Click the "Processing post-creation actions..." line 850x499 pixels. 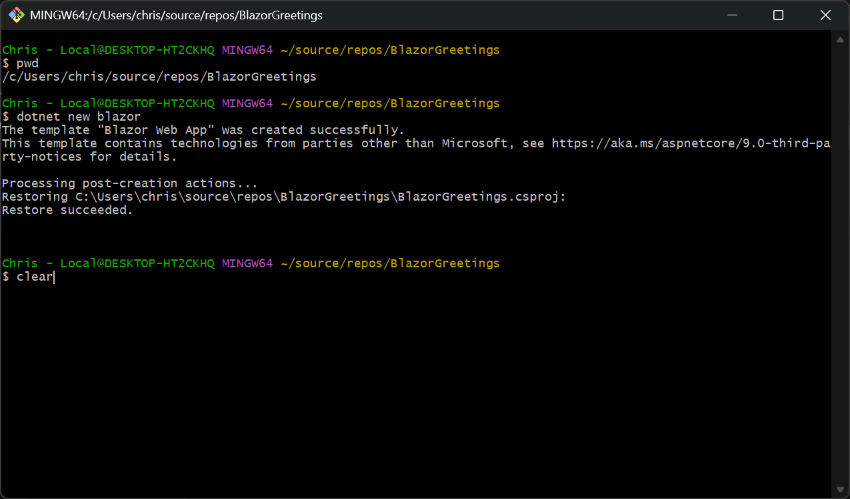pos(130,184)
